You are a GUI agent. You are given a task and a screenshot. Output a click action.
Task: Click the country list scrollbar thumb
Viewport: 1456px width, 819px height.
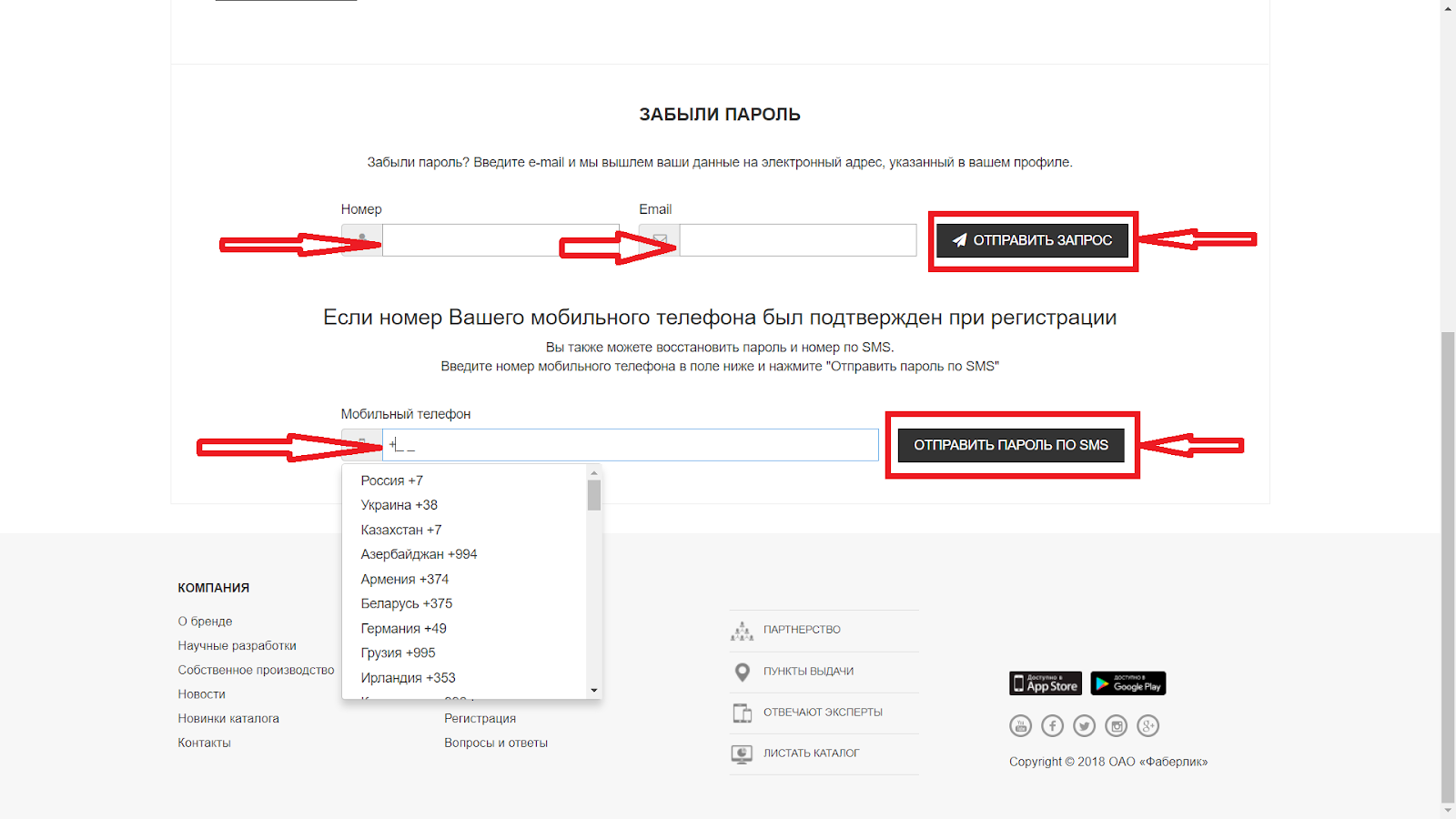coord(594,495)
